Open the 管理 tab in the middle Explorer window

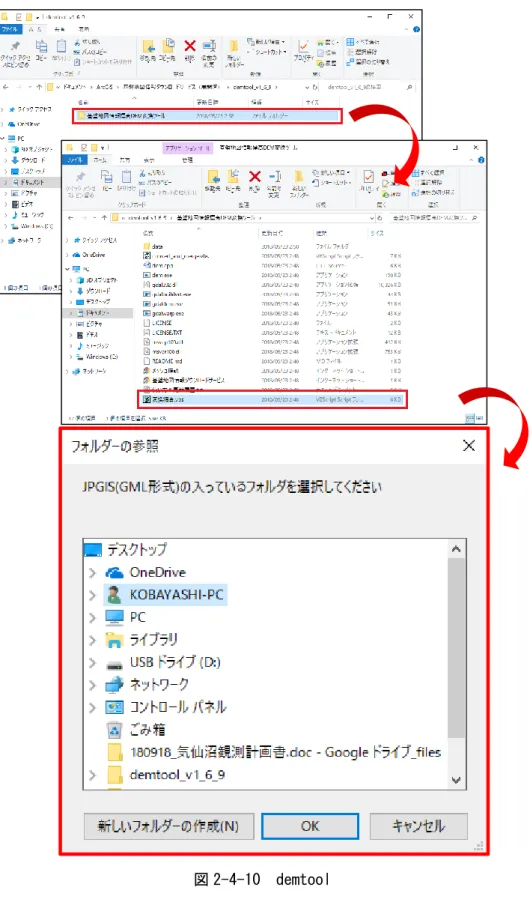coord(187,160)
